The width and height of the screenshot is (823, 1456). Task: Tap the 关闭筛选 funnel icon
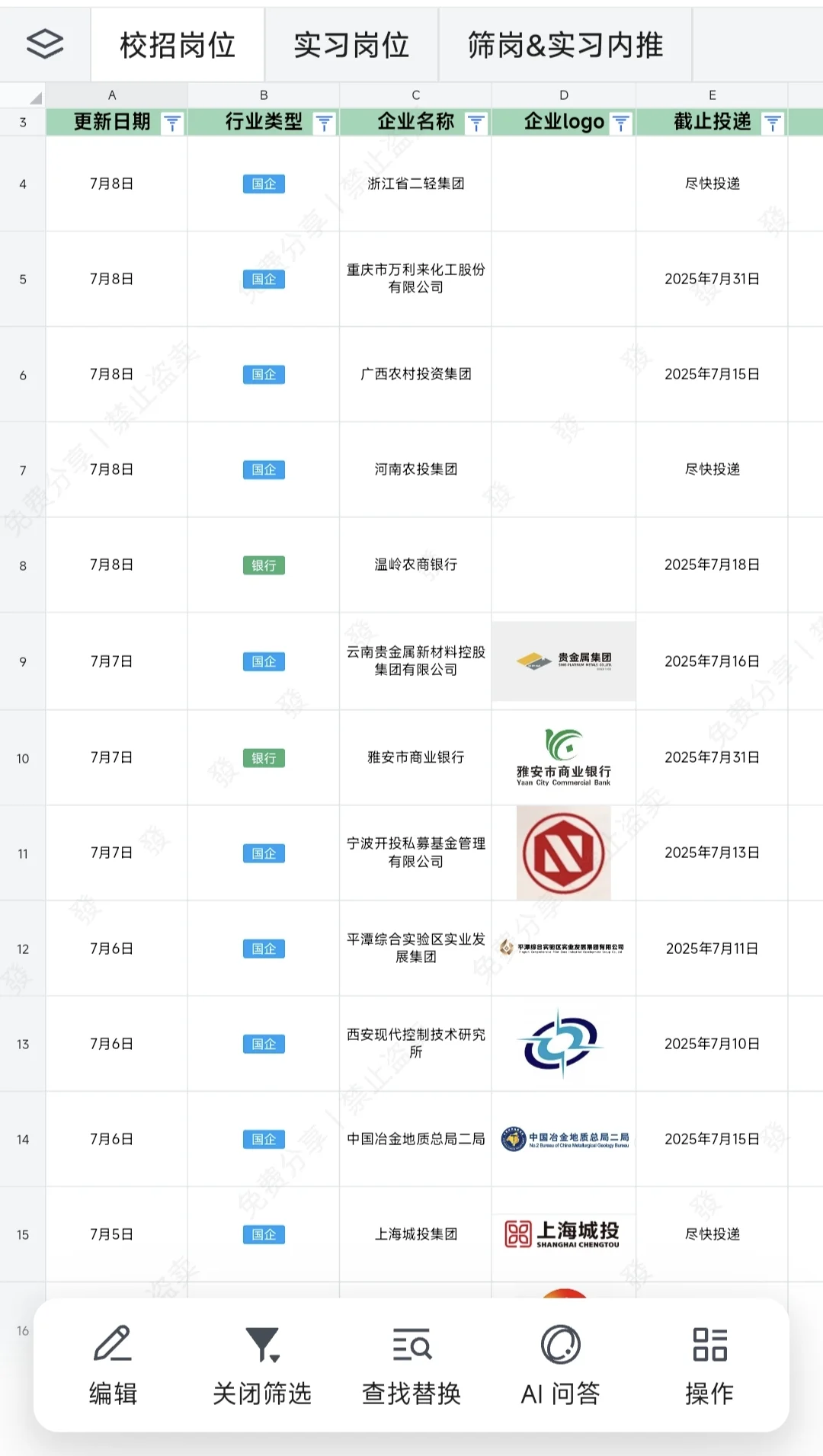point(262,1343)
